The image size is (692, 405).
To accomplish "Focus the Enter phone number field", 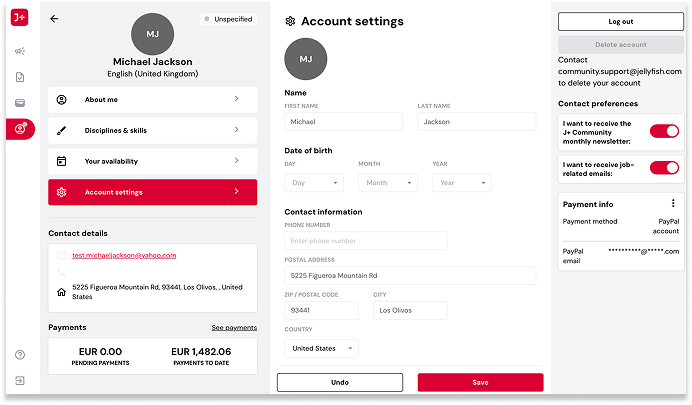I will [366, 241].
